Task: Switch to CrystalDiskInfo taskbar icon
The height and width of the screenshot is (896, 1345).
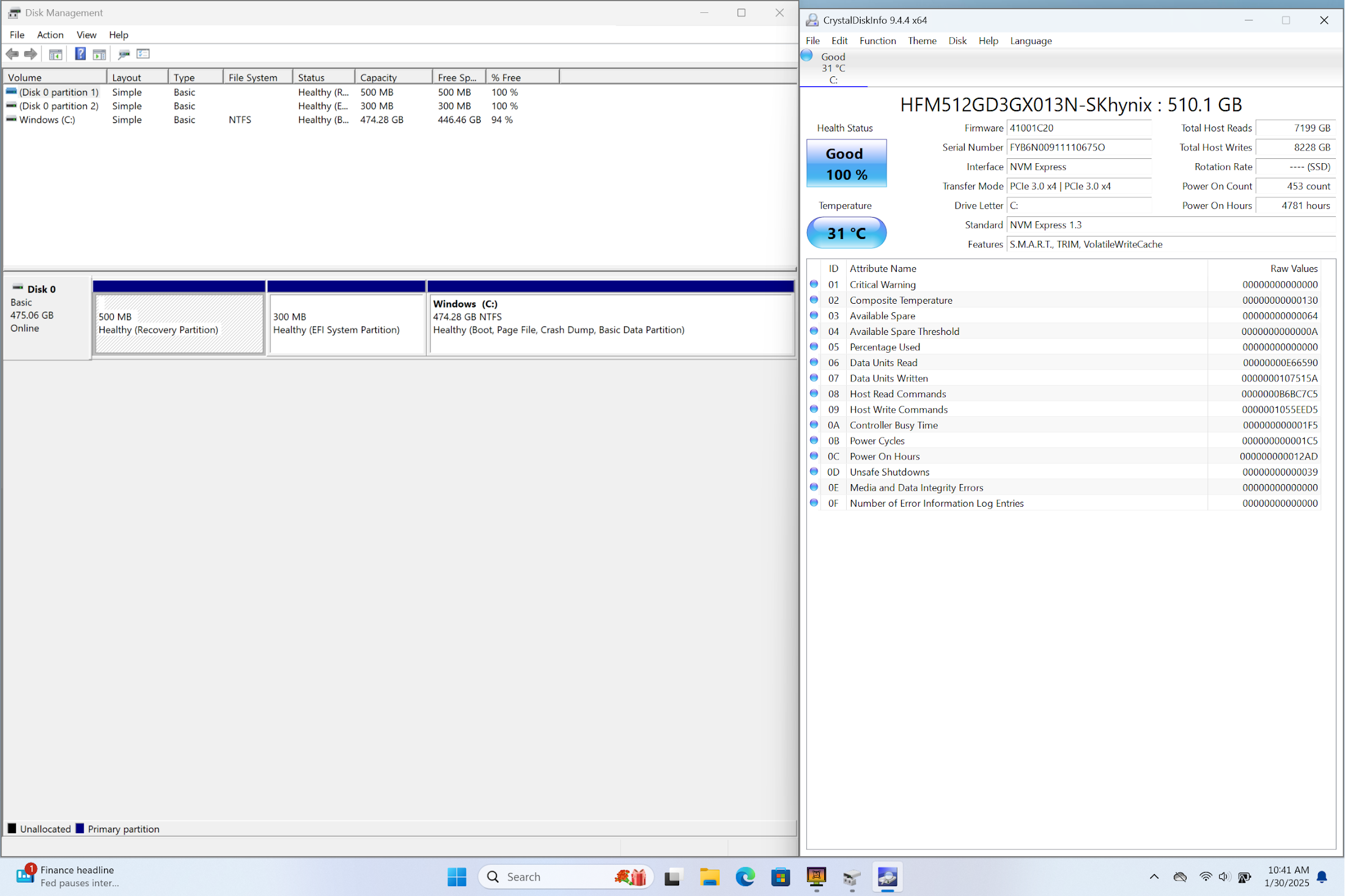Action: [x=888, y=878]
